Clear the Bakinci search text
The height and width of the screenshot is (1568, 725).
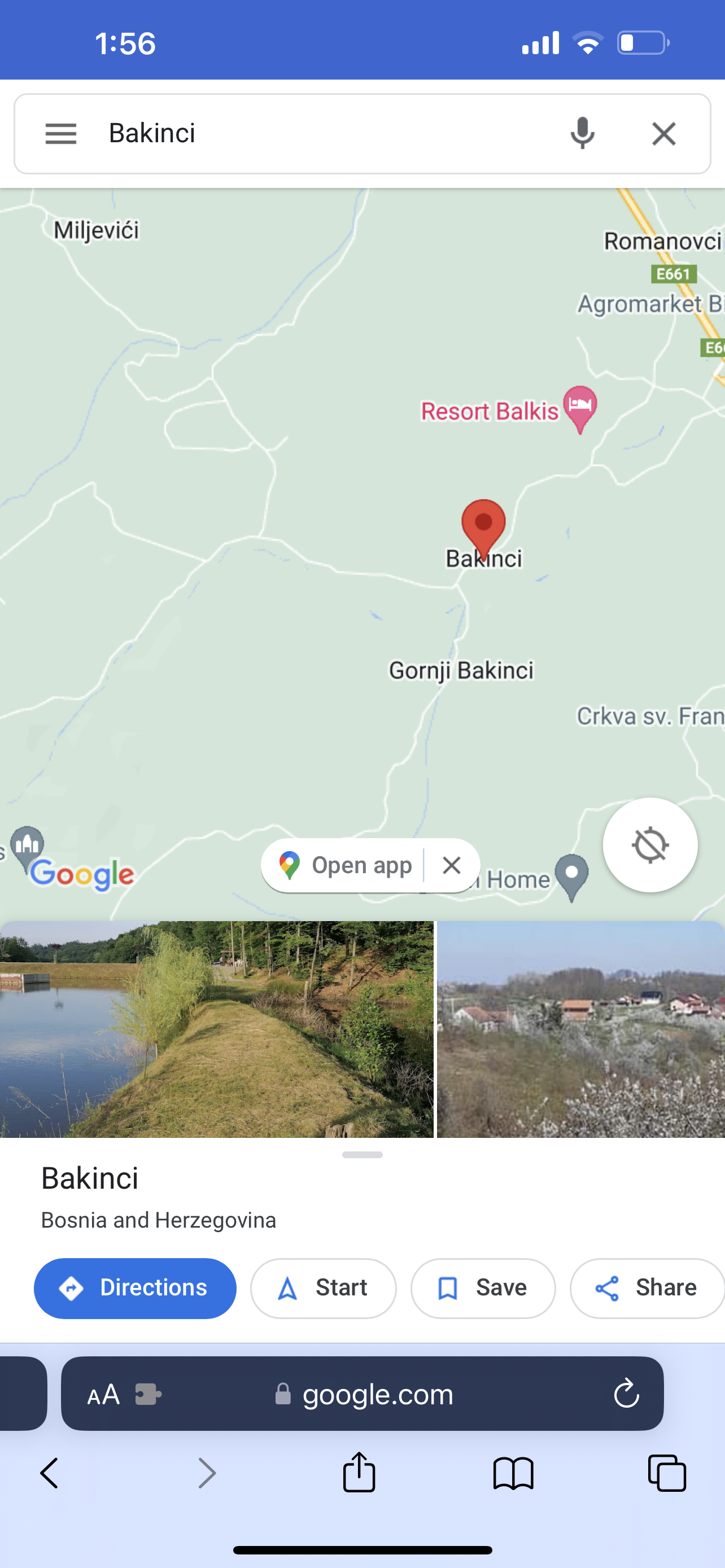click(663, 133)
